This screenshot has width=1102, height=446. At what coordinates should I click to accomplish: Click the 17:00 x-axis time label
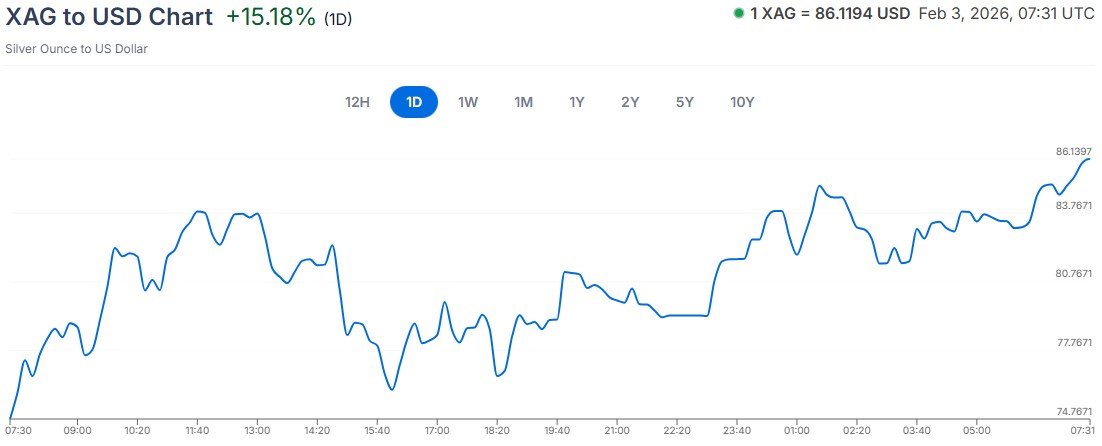437,429
